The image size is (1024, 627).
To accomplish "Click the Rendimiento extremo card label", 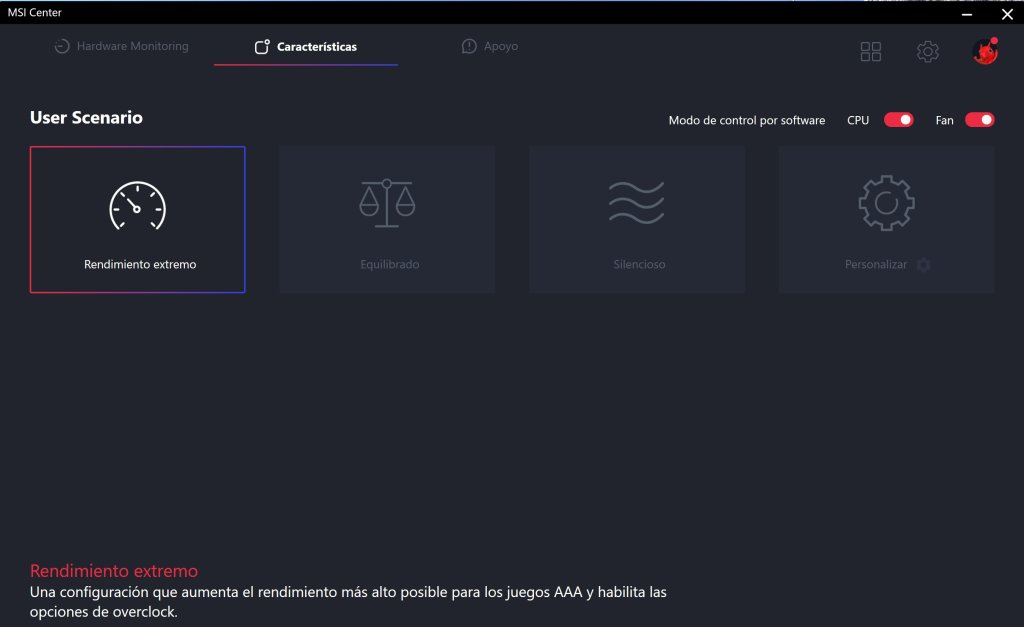I will pyautogui.click(x=140, y=265).
